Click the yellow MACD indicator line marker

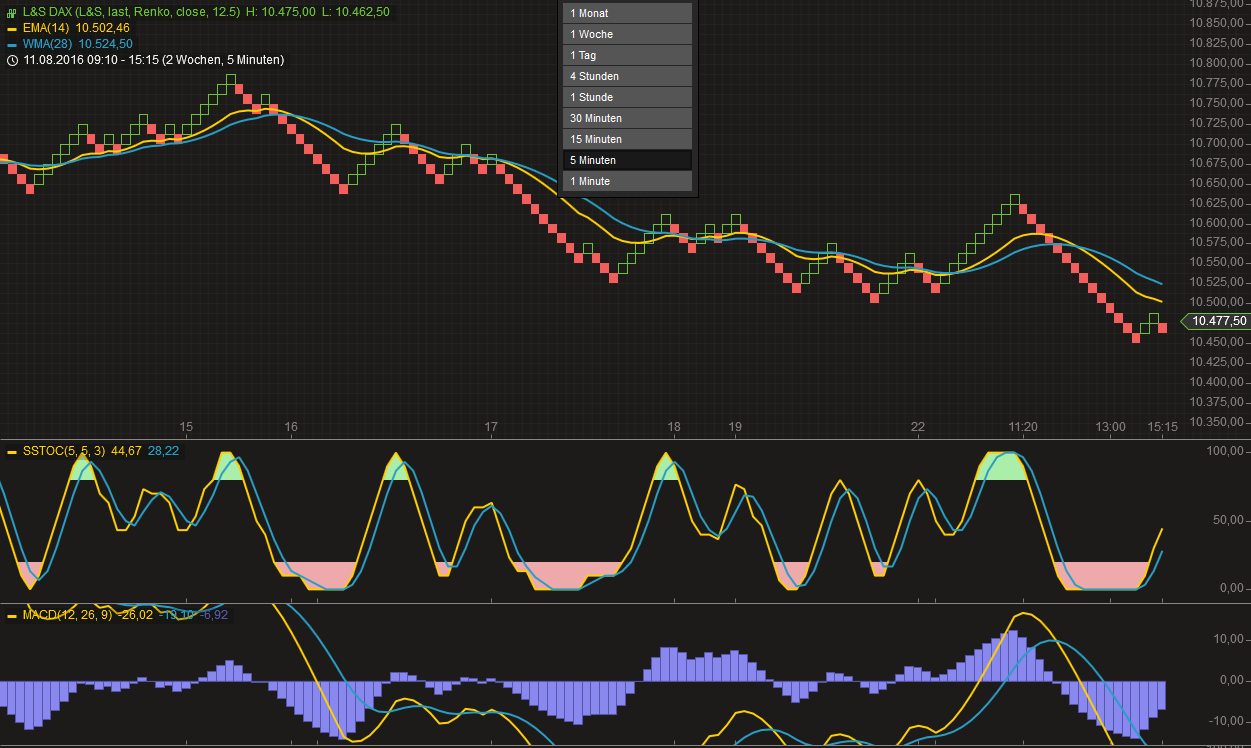(x=12, y=615)
